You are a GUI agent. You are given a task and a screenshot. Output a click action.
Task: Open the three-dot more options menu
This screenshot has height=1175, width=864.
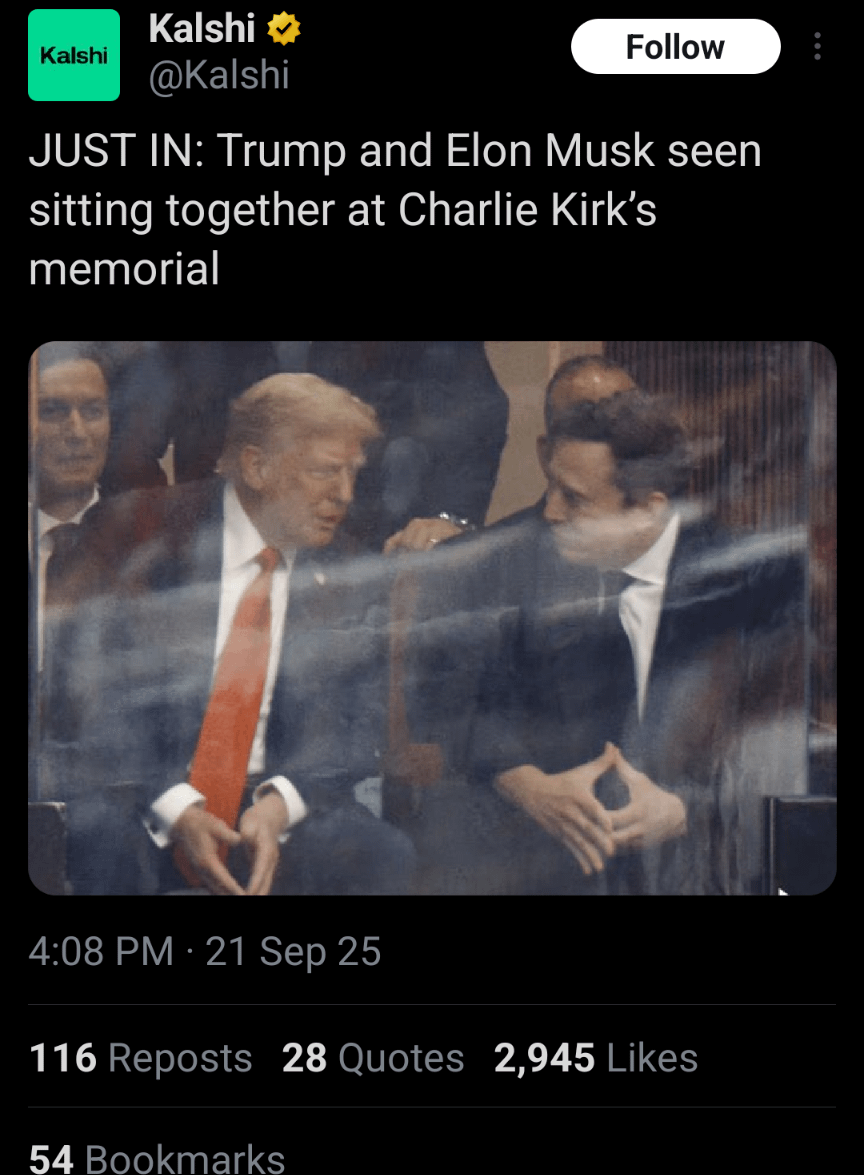click(x=817, y=46)
